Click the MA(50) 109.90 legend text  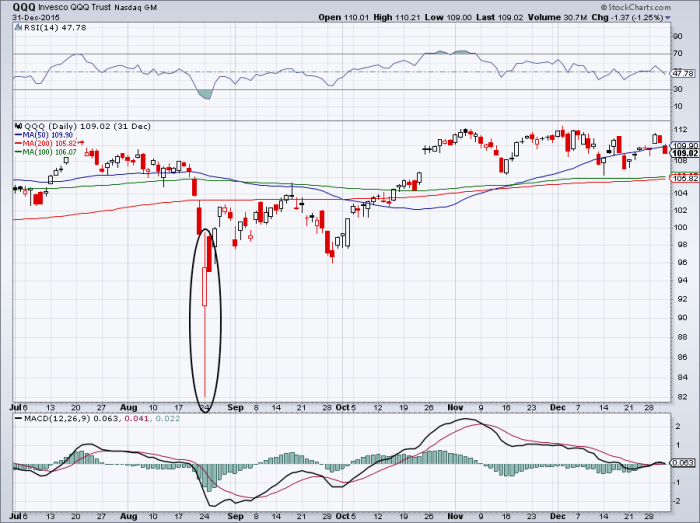pyautogui.click(x=47, y=135)
